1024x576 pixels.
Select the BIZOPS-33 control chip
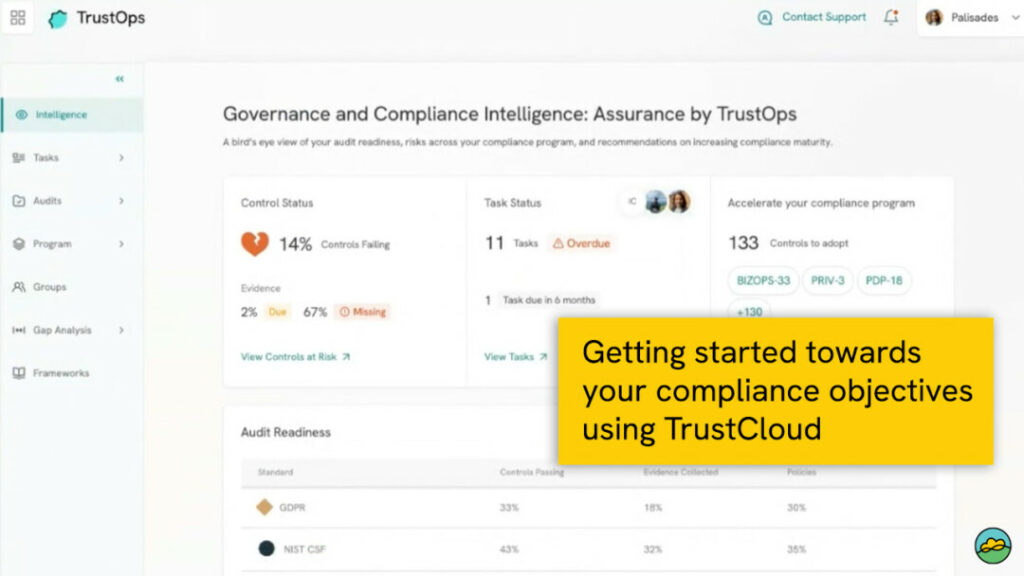point(763,280)
